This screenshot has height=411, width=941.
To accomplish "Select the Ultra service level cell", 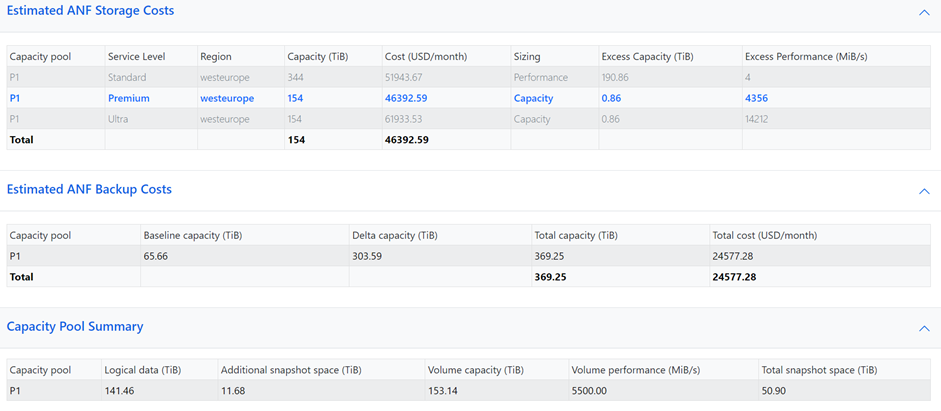I will 118,119.
